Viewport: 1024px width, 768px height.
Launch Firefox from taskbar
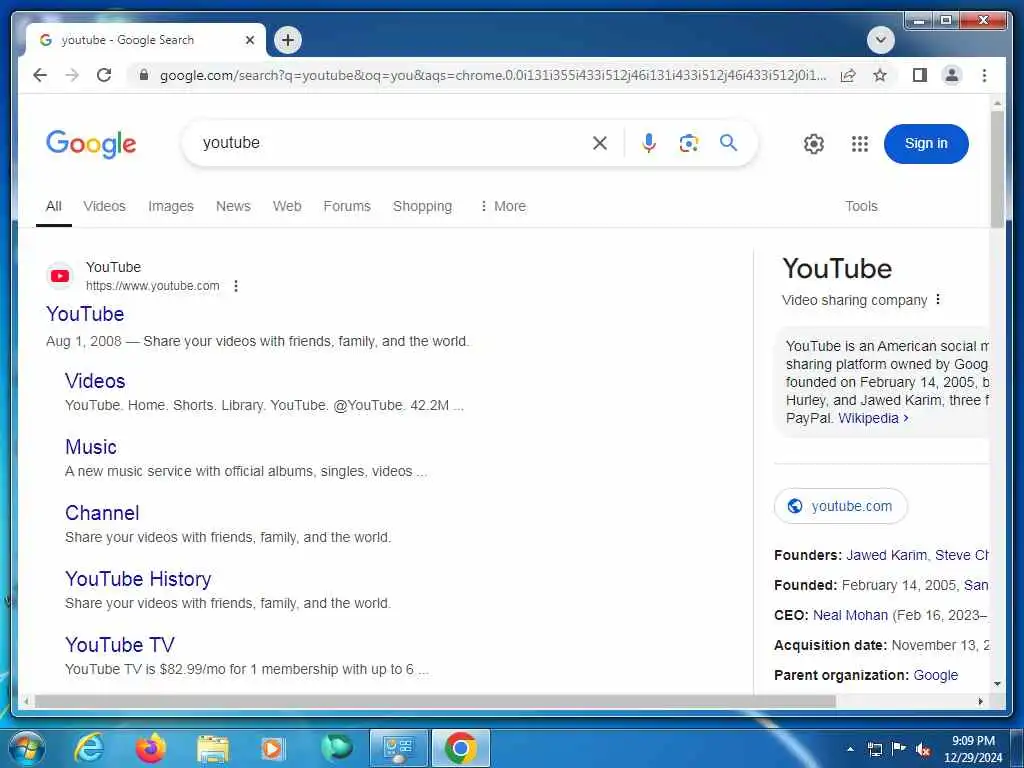point(151,748)
